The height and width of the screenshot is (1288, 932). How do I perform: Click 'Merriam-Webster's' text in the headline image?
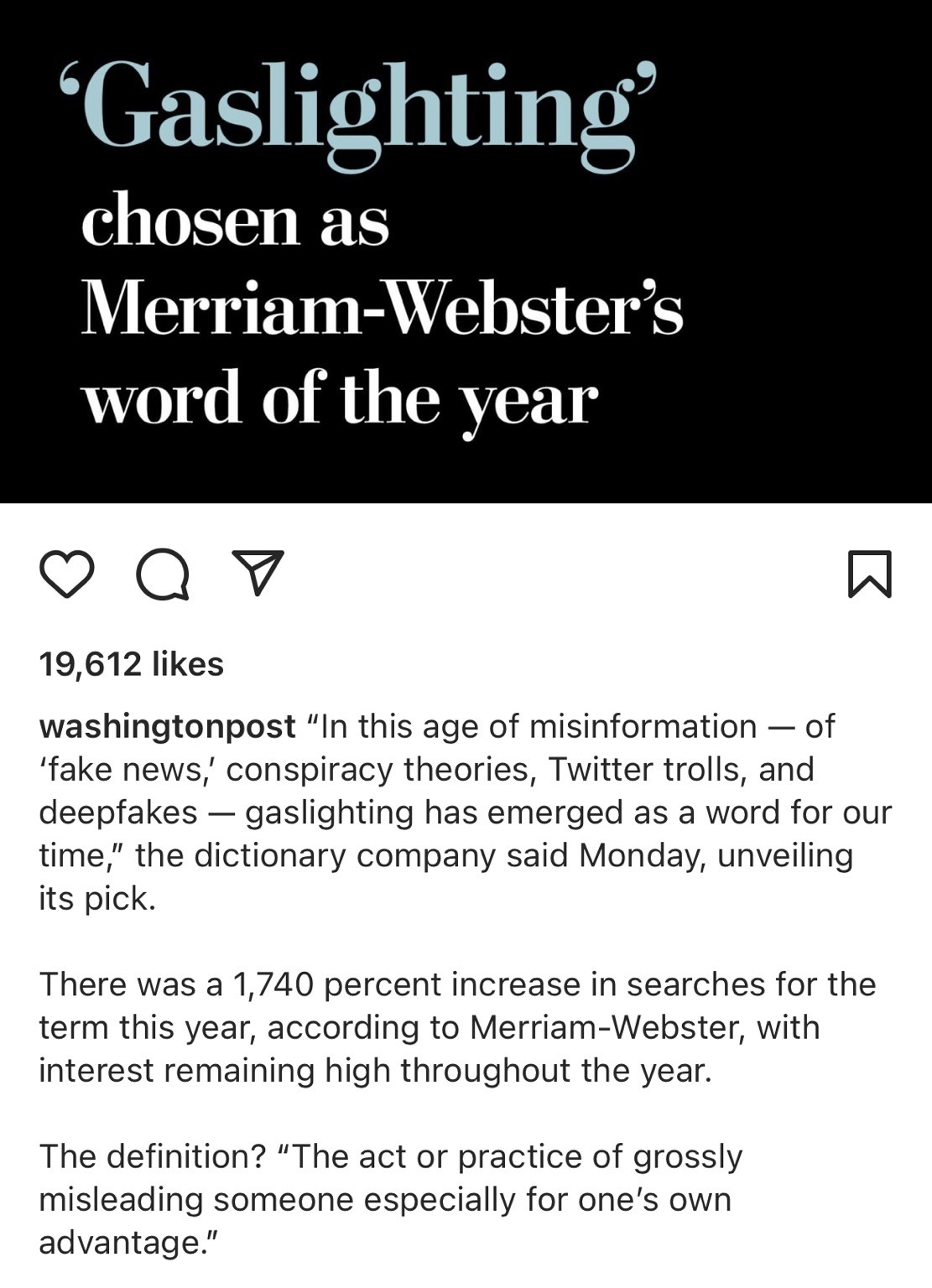[382, 310]
